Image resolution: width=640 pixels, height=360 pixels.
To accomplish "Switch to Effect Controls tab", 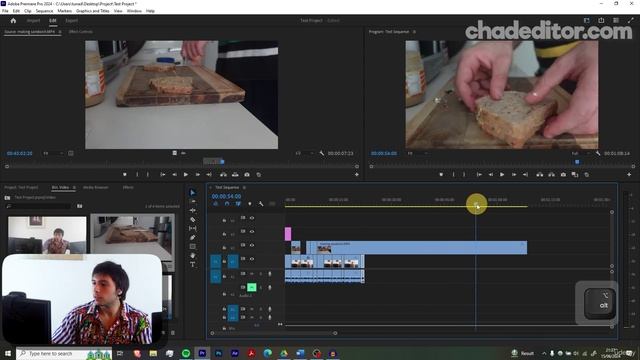I will coord(80,31).
